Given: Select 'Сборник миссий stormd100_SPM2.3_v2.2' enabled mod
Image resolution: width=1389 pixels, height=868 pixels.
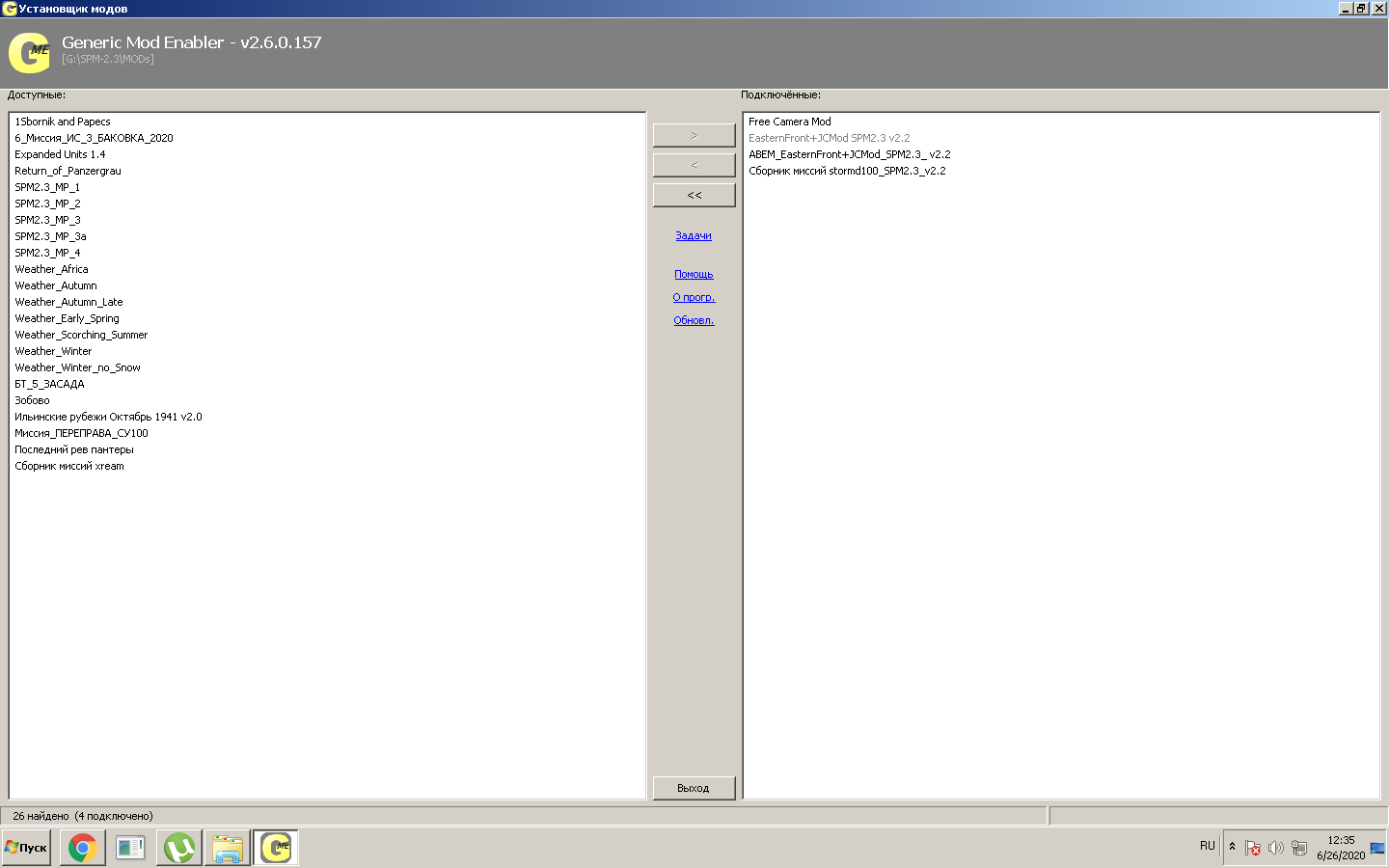Looking at the screenshot, I should pos(847,171).
